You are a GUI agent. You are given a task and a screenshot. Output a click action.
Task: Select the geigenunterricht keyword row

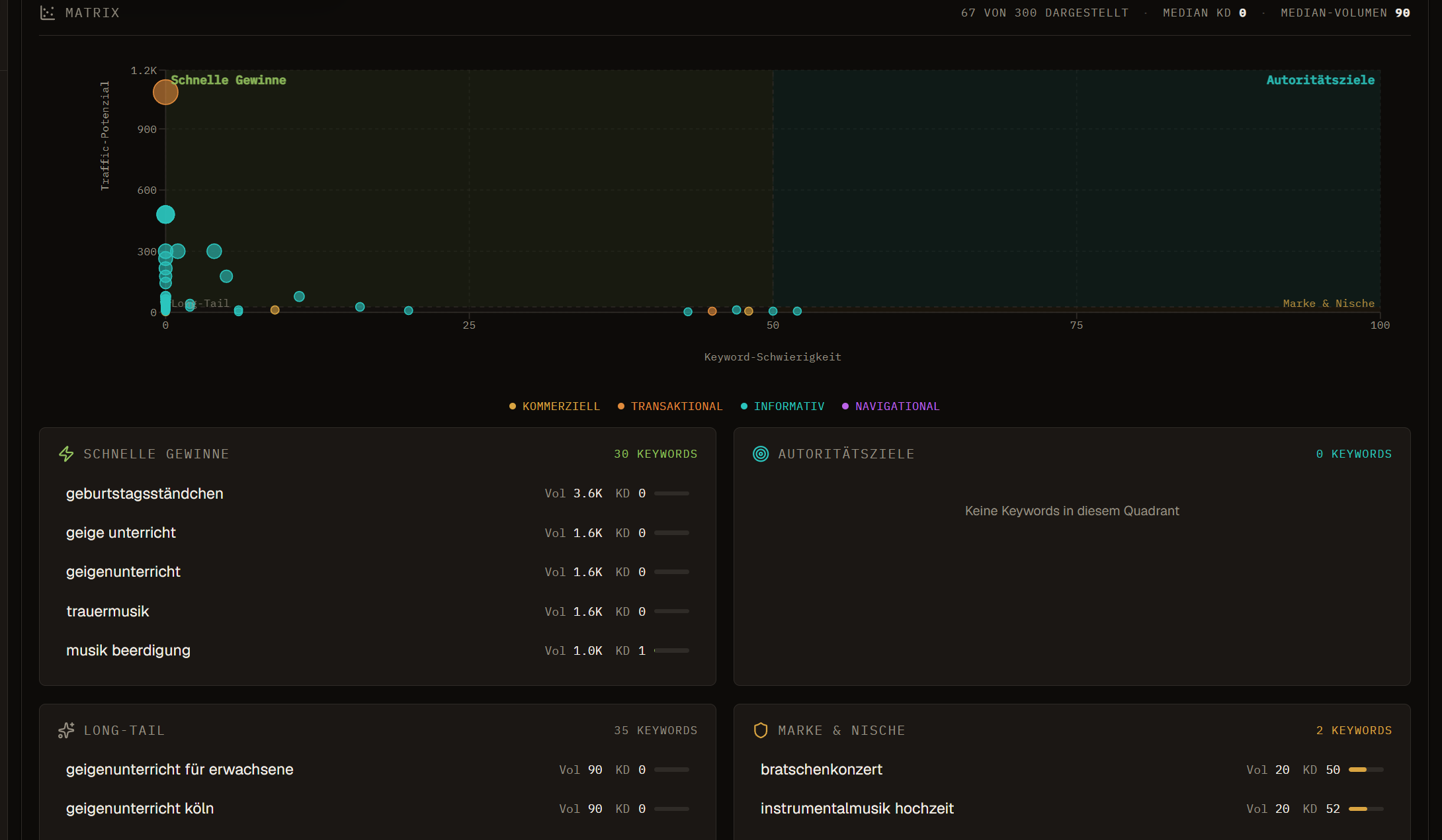[378, 571]
